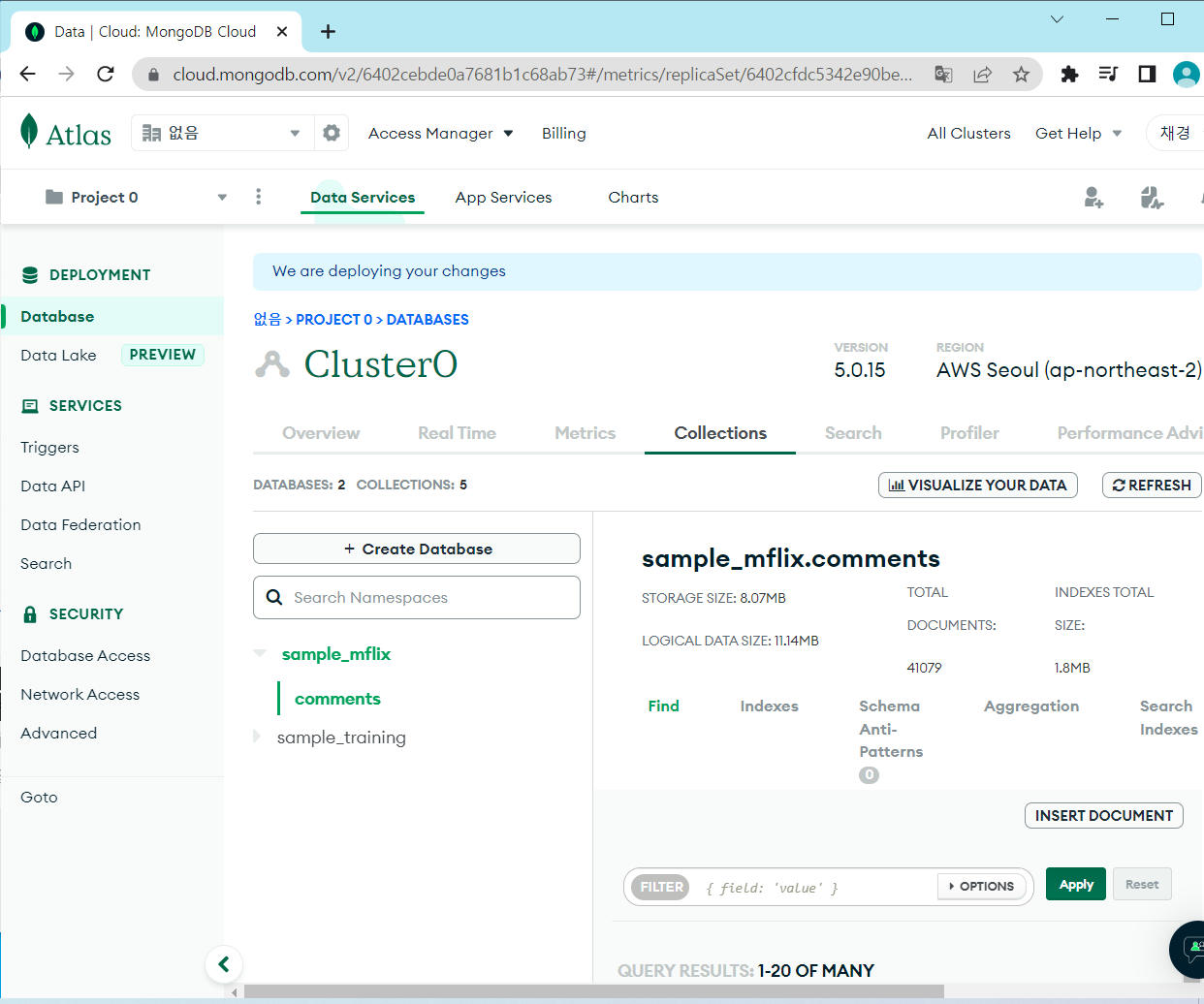Click the horizontal scrollbar

(594, 991)
